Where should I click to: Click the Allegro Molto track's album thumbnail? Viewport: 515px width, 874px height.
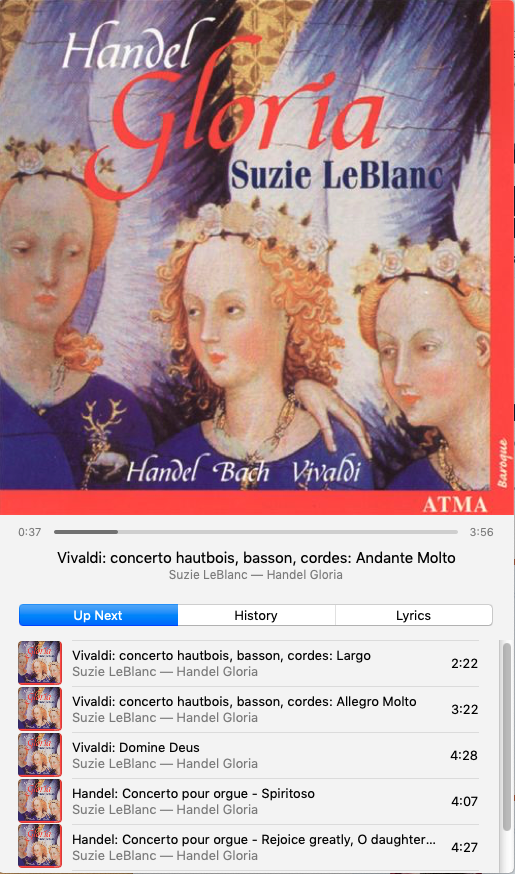(x=40, y=708)
